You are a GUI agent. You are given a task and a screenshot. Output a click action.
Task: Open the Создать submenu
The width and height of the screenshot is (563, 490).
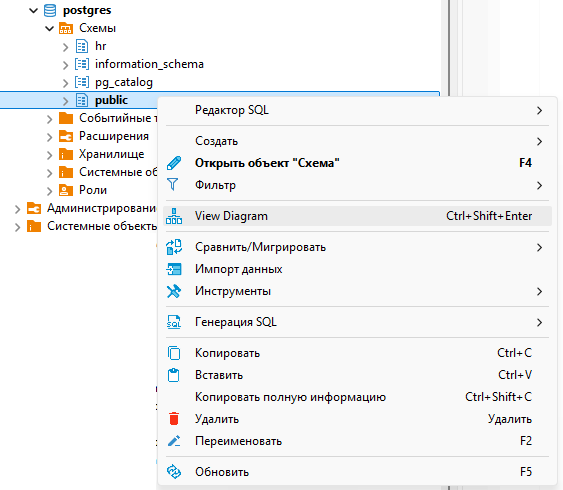click(x=357, y=141)
